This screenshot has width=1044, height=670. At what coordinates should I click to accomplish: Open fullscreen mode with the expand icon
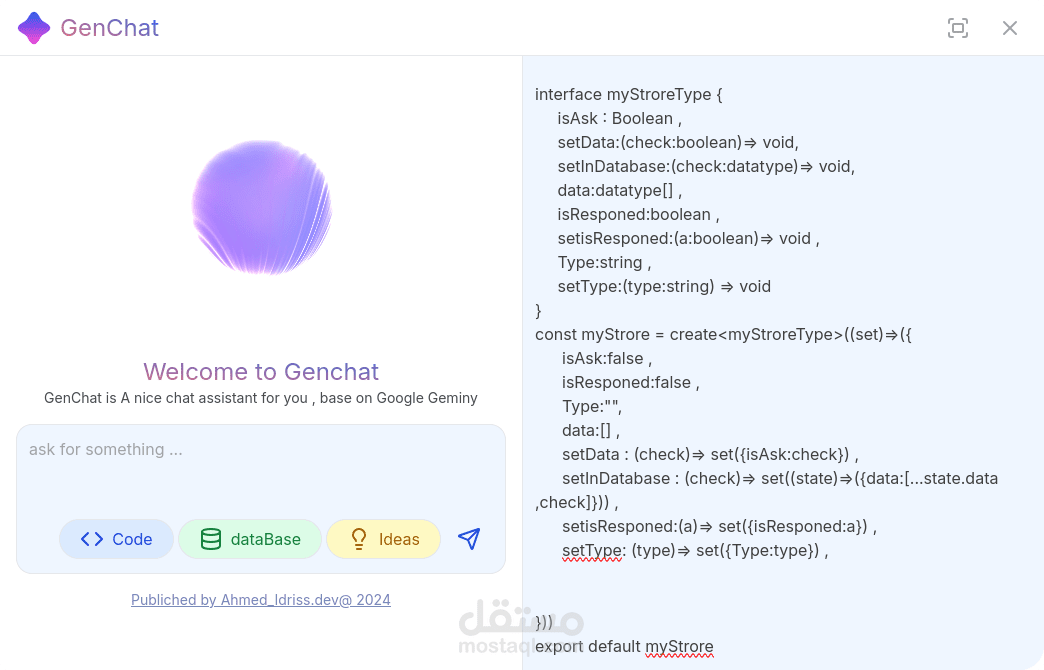958,28
